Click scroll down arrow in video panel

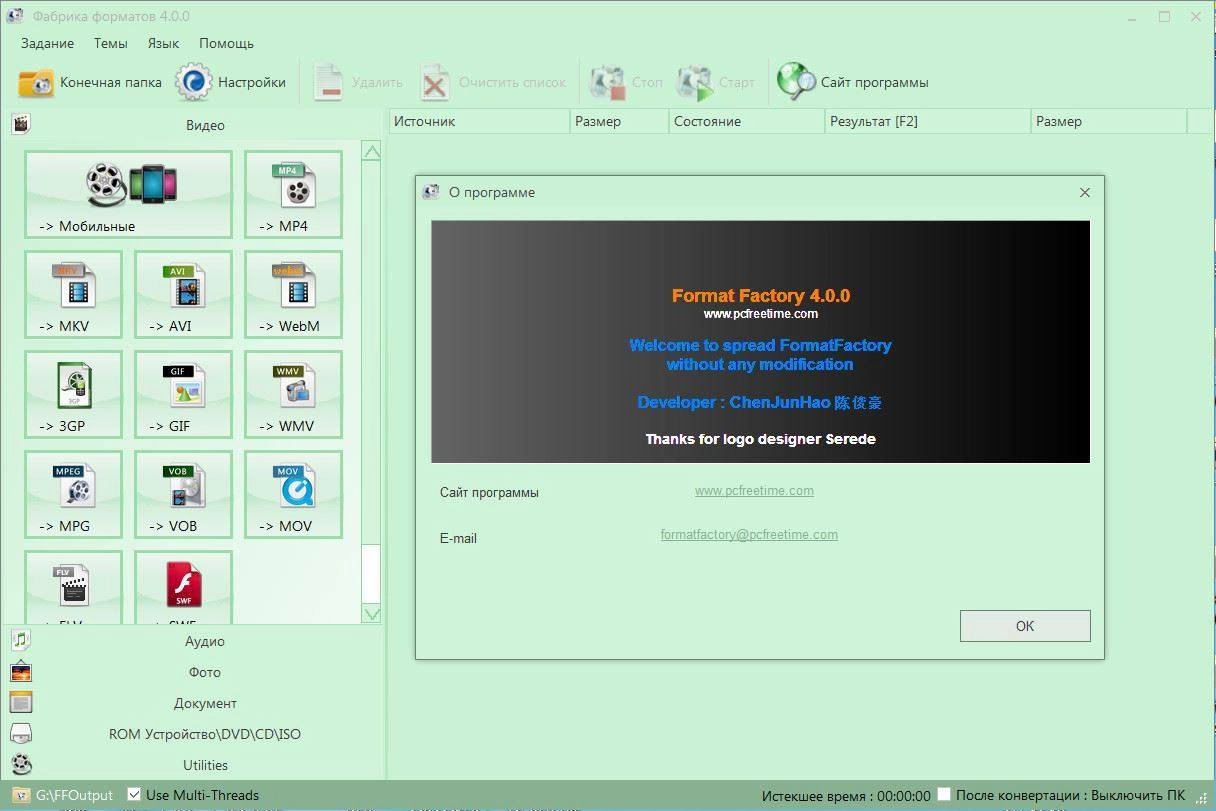[371, 614]
